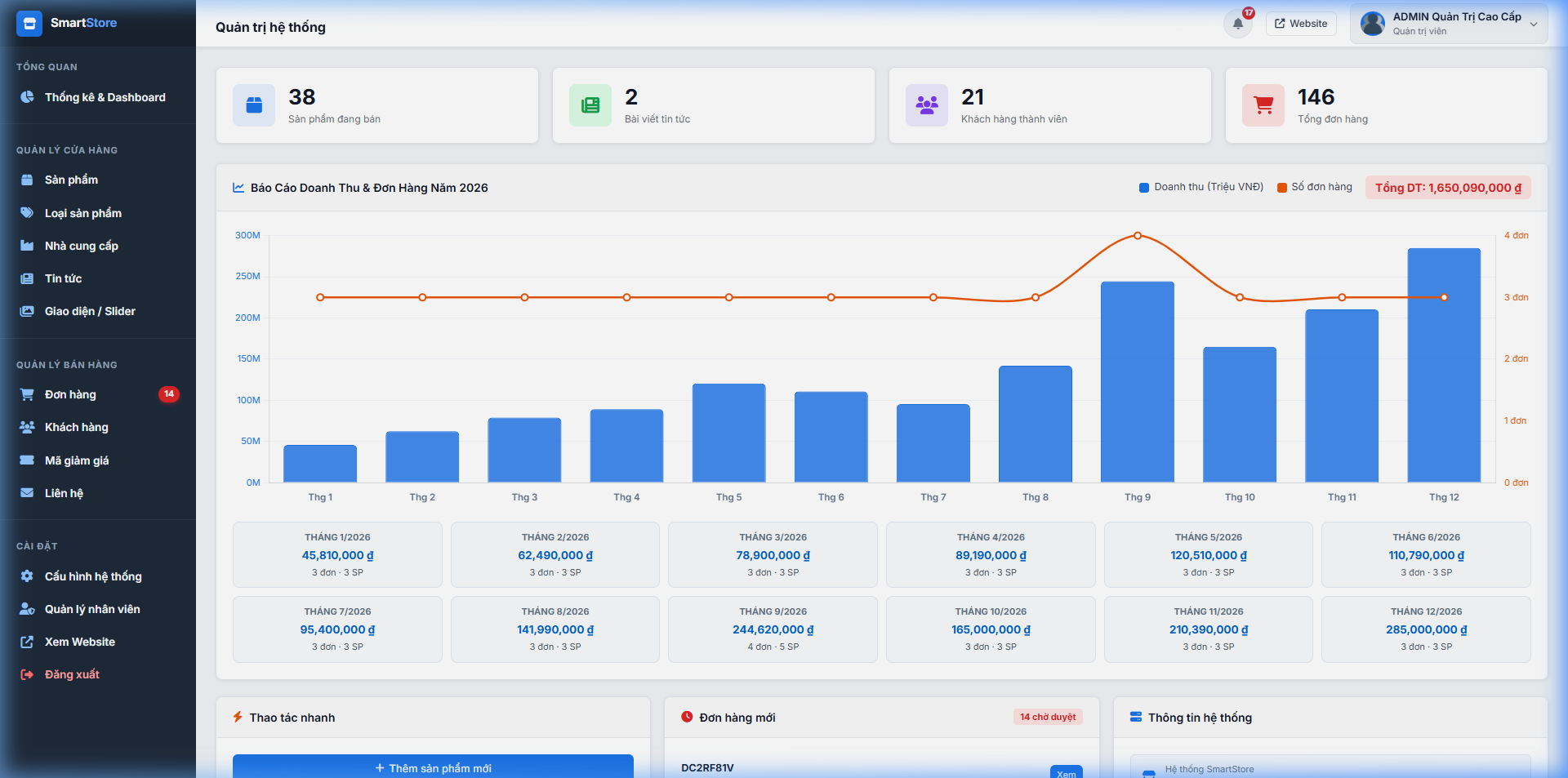Screen dimensions: 1568x778
Task: Click the Thg 5 revenue bar
Action: pos(728,433)
